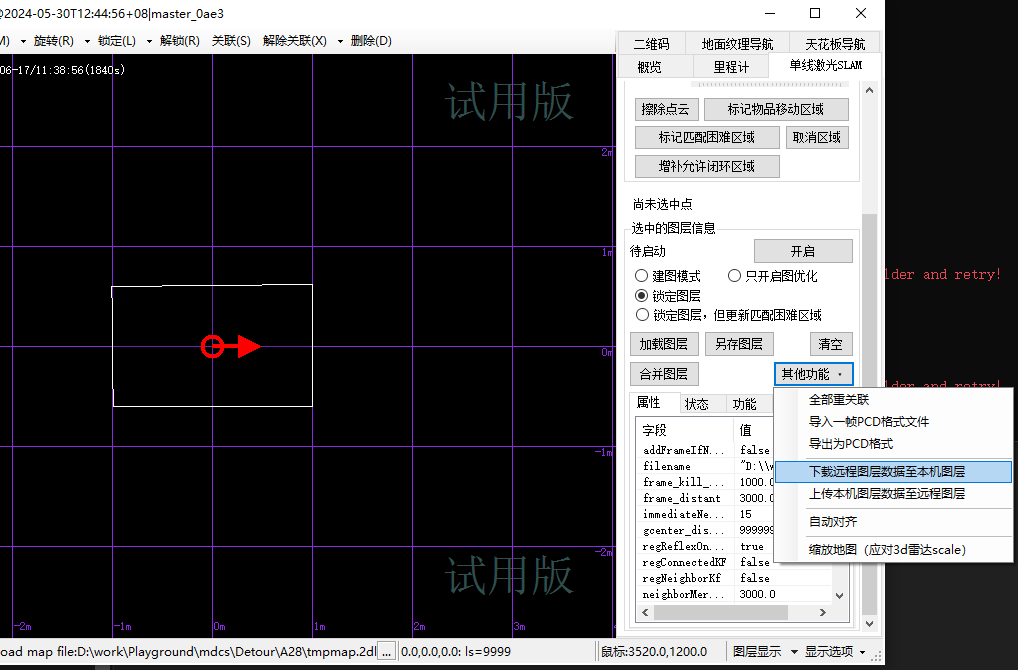Select 导出为PCD格式 menu entry

click(x=850, y=444)
